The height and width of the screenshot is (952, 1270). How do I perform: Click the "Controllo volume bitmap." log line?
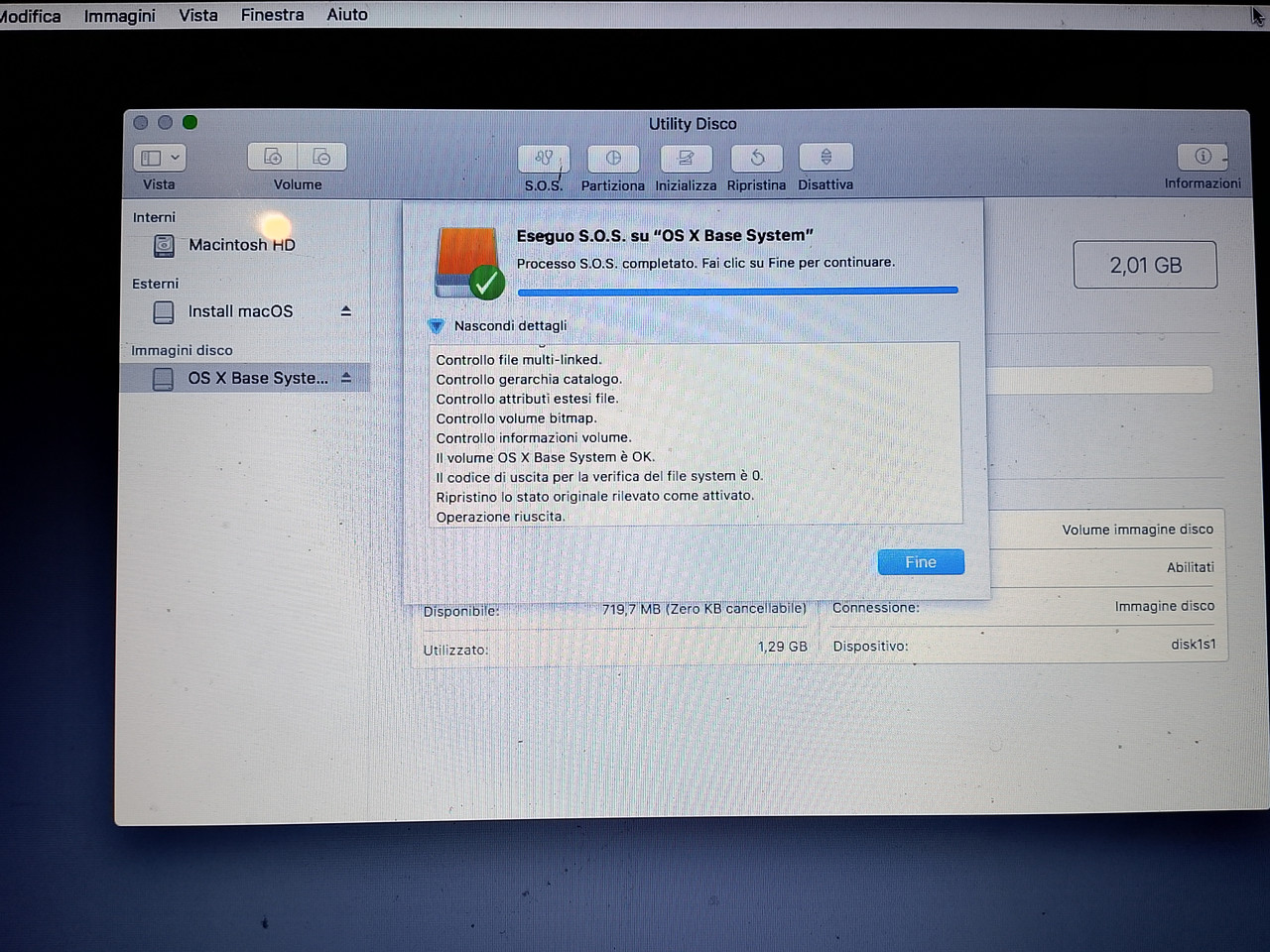[517, 418]
